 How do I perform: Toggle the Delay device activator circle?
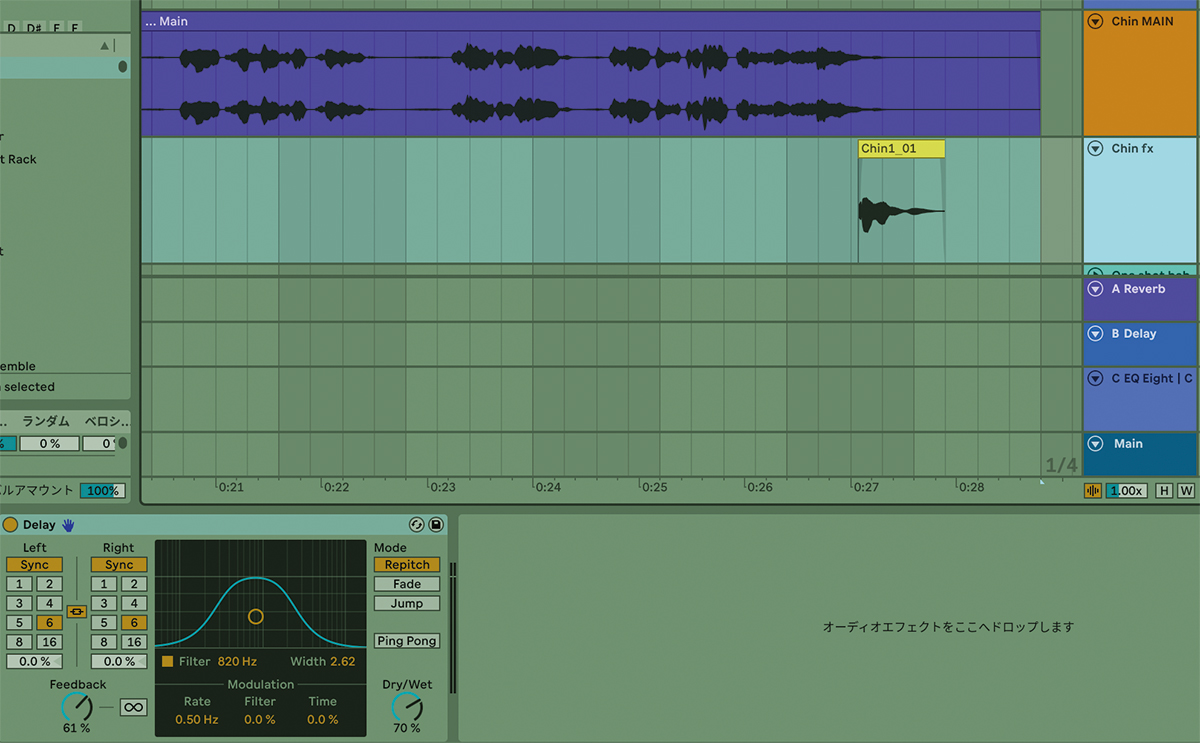pyautogui.click(x=10, y=524)
